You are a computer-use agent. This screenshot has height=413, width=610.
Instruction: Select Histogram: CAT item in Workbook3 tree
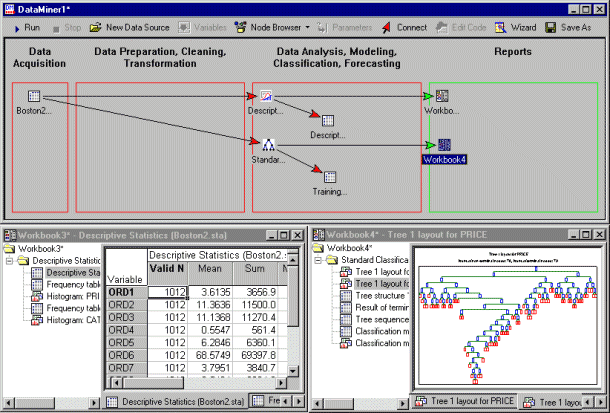[x=65, y=320]
